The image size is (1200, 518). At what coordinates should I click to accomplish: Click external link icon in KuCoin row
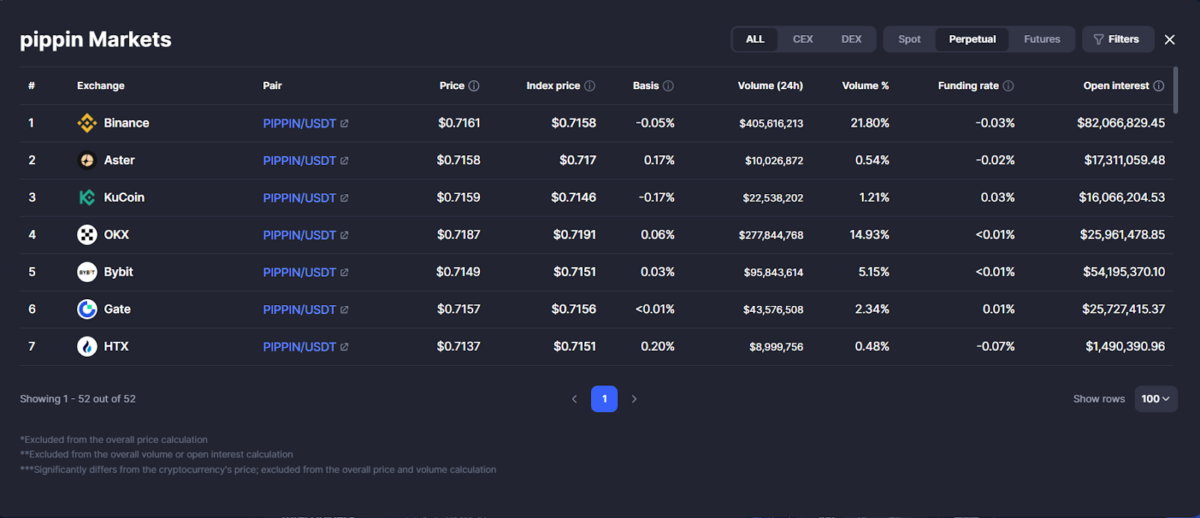(345, 198)
